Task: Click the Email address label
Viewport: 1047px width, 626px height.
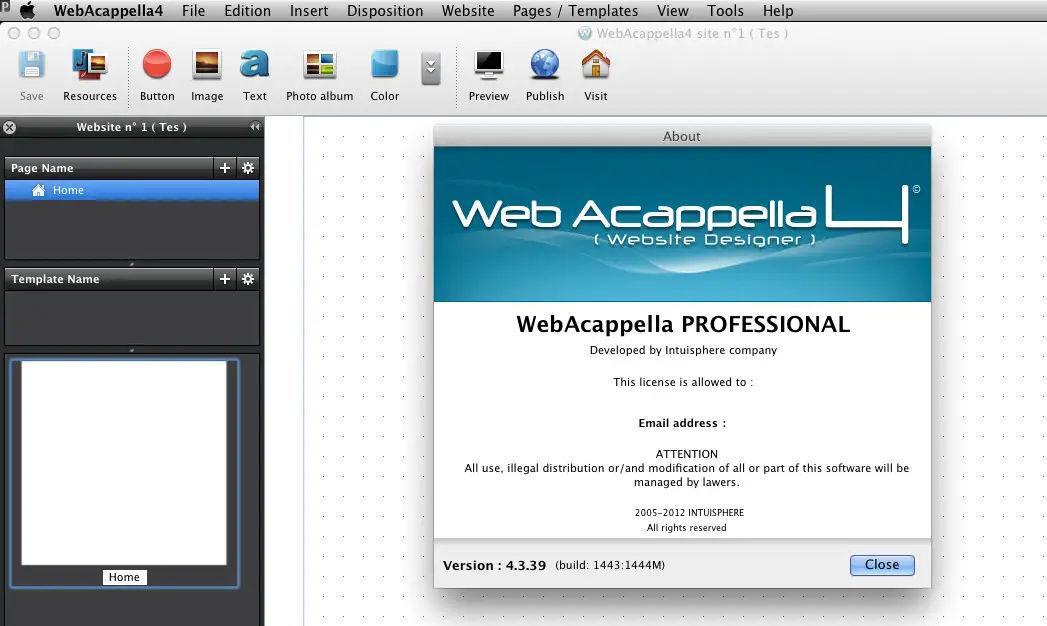Action: [x=682, y=423]
